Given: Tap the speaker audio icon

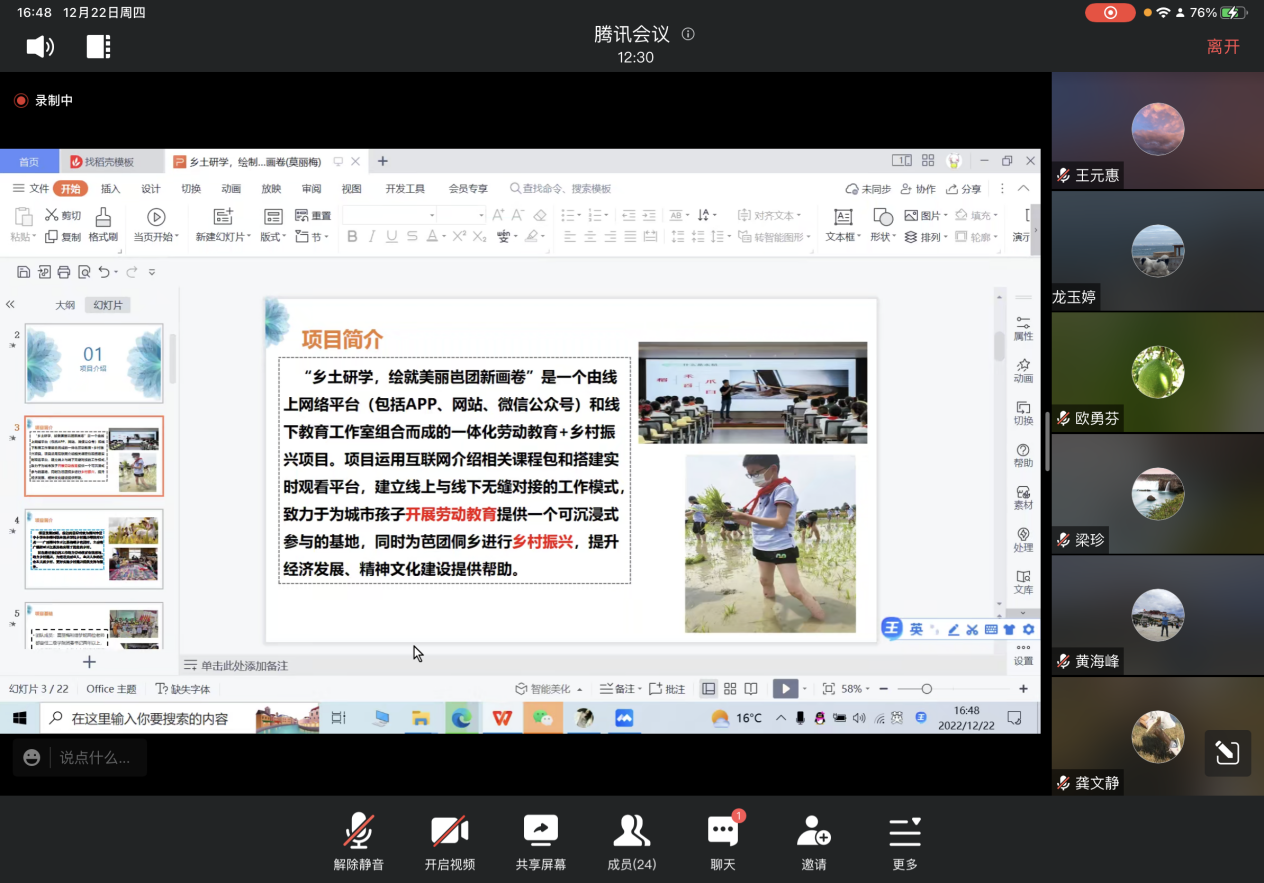Looking at the screenshot, I should click(40, 46).
